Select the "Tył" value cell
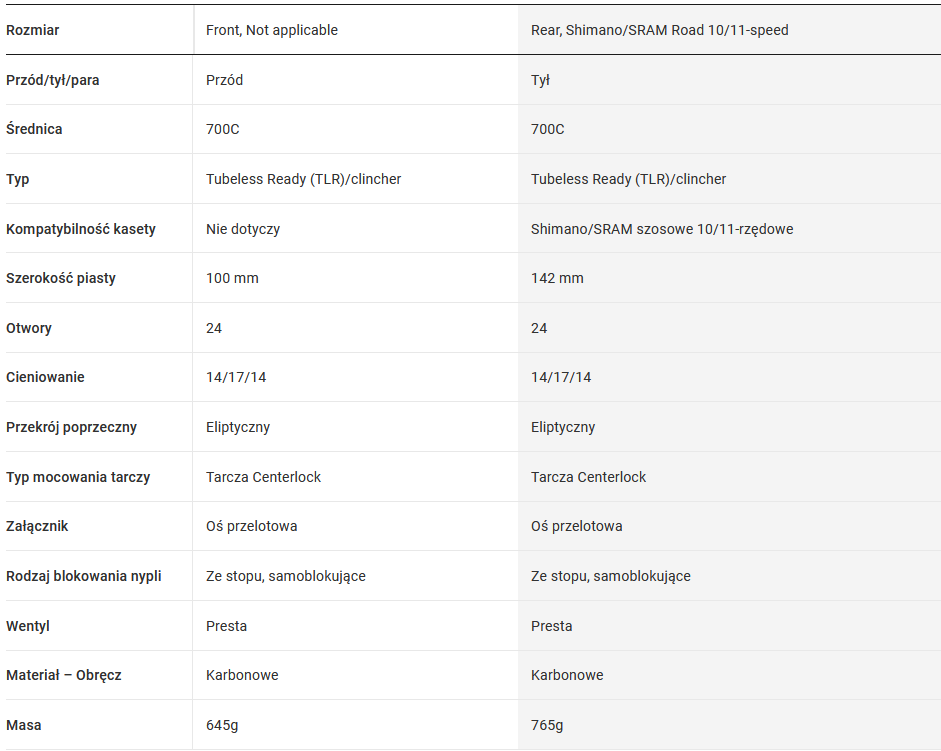 (x=541, y=80)
